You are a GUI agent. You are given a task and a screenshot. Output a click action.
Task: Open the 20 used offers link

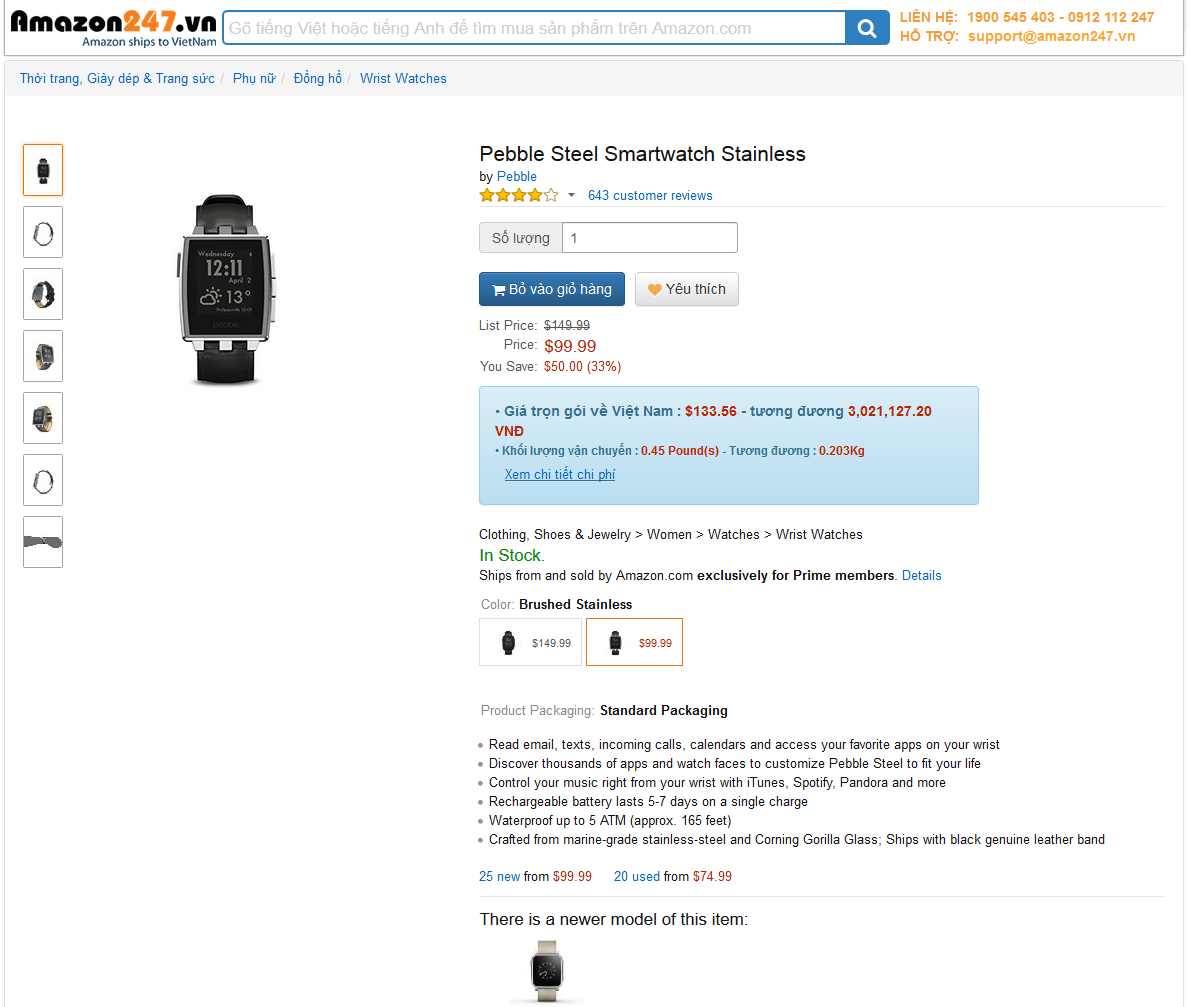[x=637, y=876]
